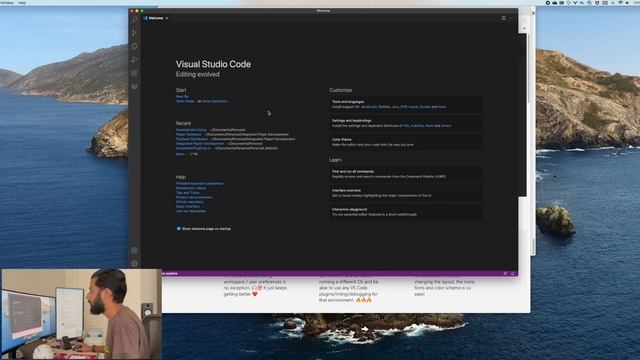Image resolution: width=640 pixels, height=360 pixels.
Task: Open the Tips and Tricks link
Action: point(188,193)
